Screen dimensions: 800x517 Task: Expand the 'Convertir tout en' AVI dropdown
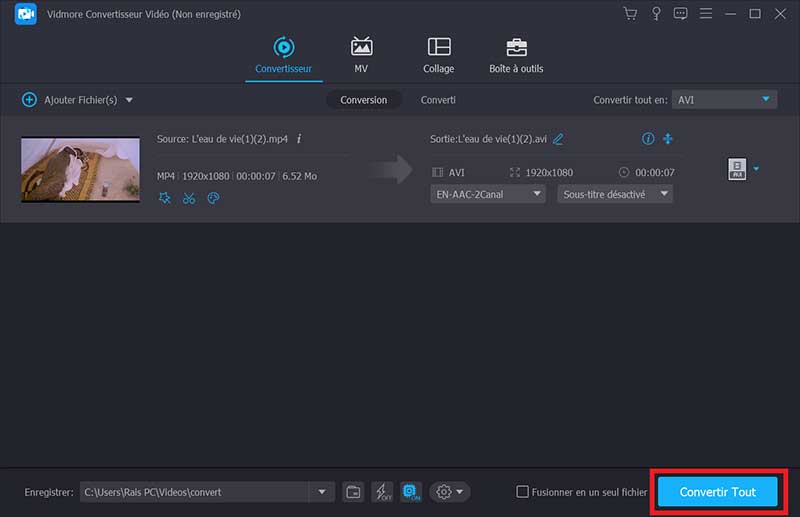point(724,99)
